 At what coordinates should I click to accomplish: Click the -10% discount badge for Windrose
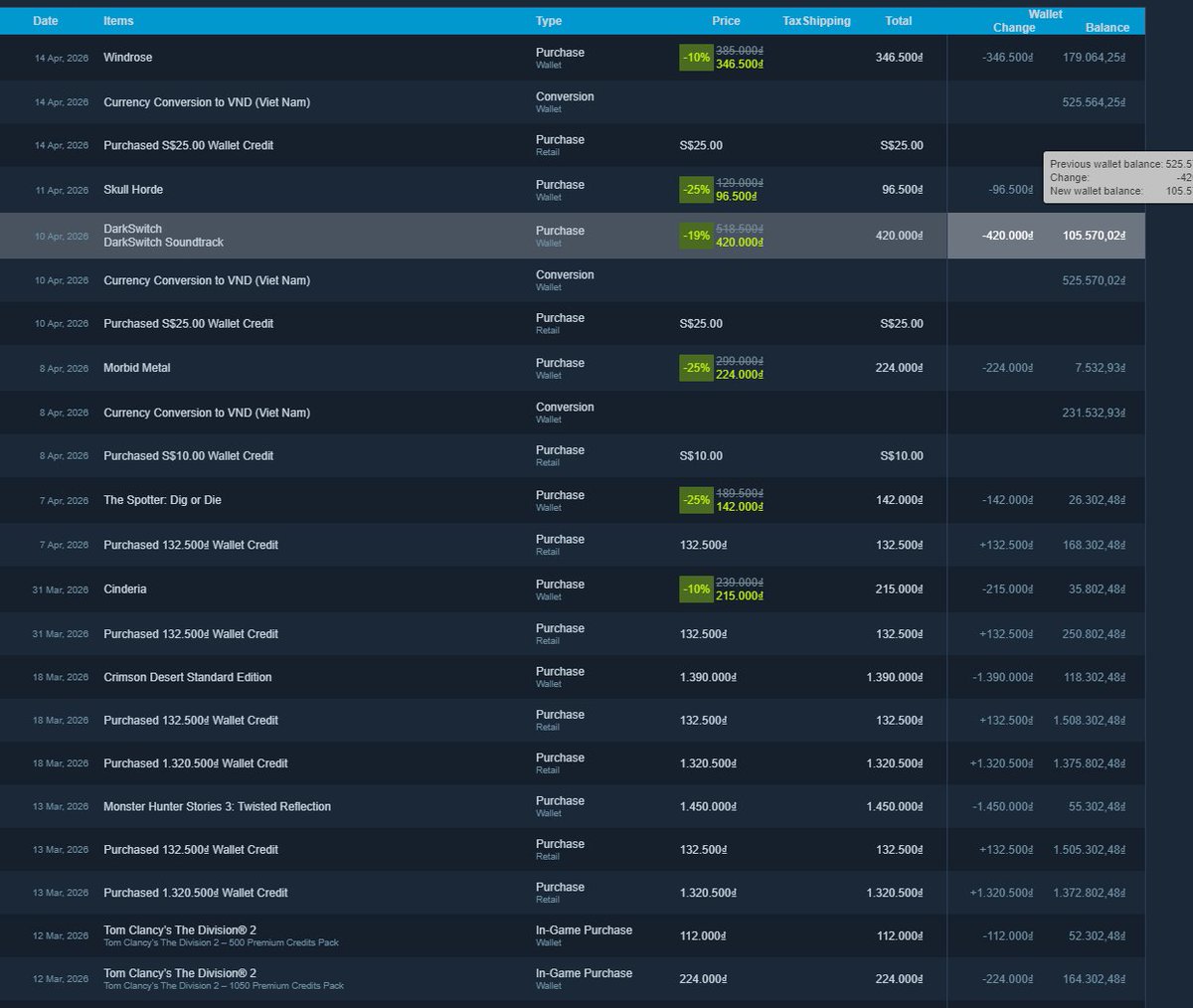click(696, 58)
